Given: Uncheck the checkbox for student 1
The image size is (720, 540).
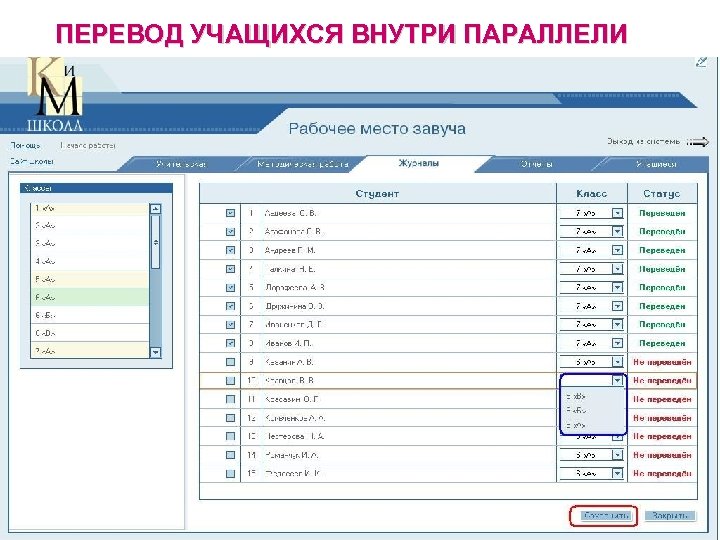Looking at the screenshot, I should coord(231,213).
